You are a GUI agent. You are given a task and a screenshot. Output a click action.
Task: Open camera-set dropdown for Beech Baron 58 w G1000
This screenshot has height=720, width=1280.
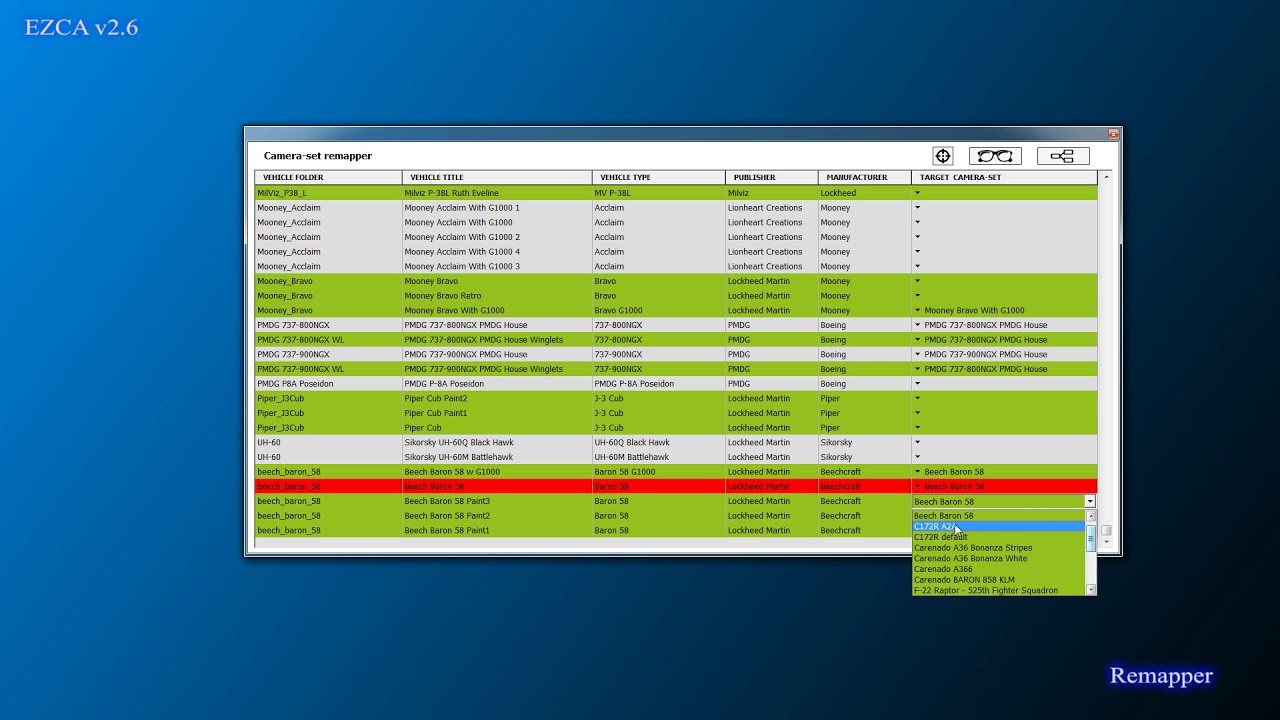pos(917,472)
